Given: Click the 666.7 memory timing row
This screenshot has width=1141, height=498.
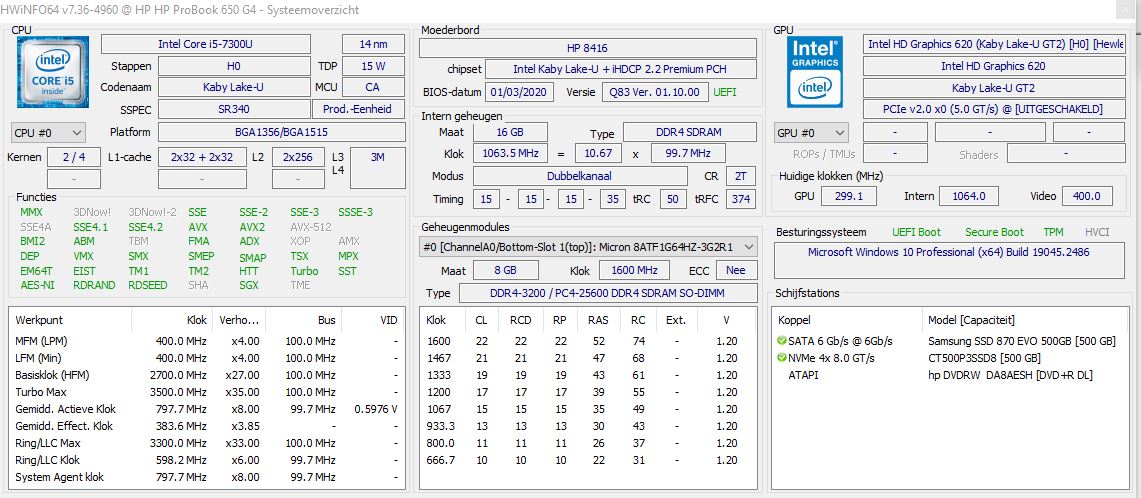Looking at the screenshot, I should (588, 460).
